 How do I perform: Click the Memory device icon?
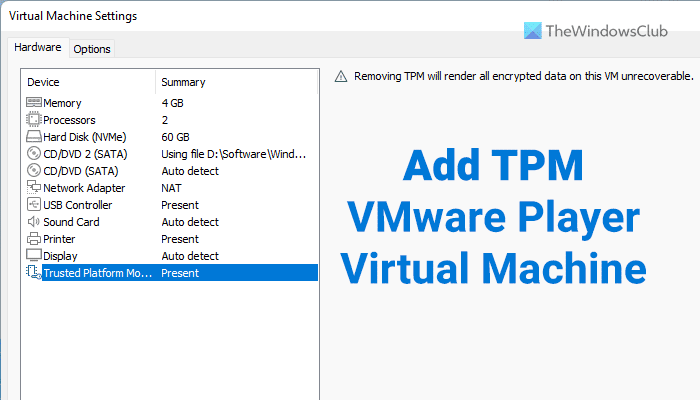pyautogui.click(x=33, y=102)
